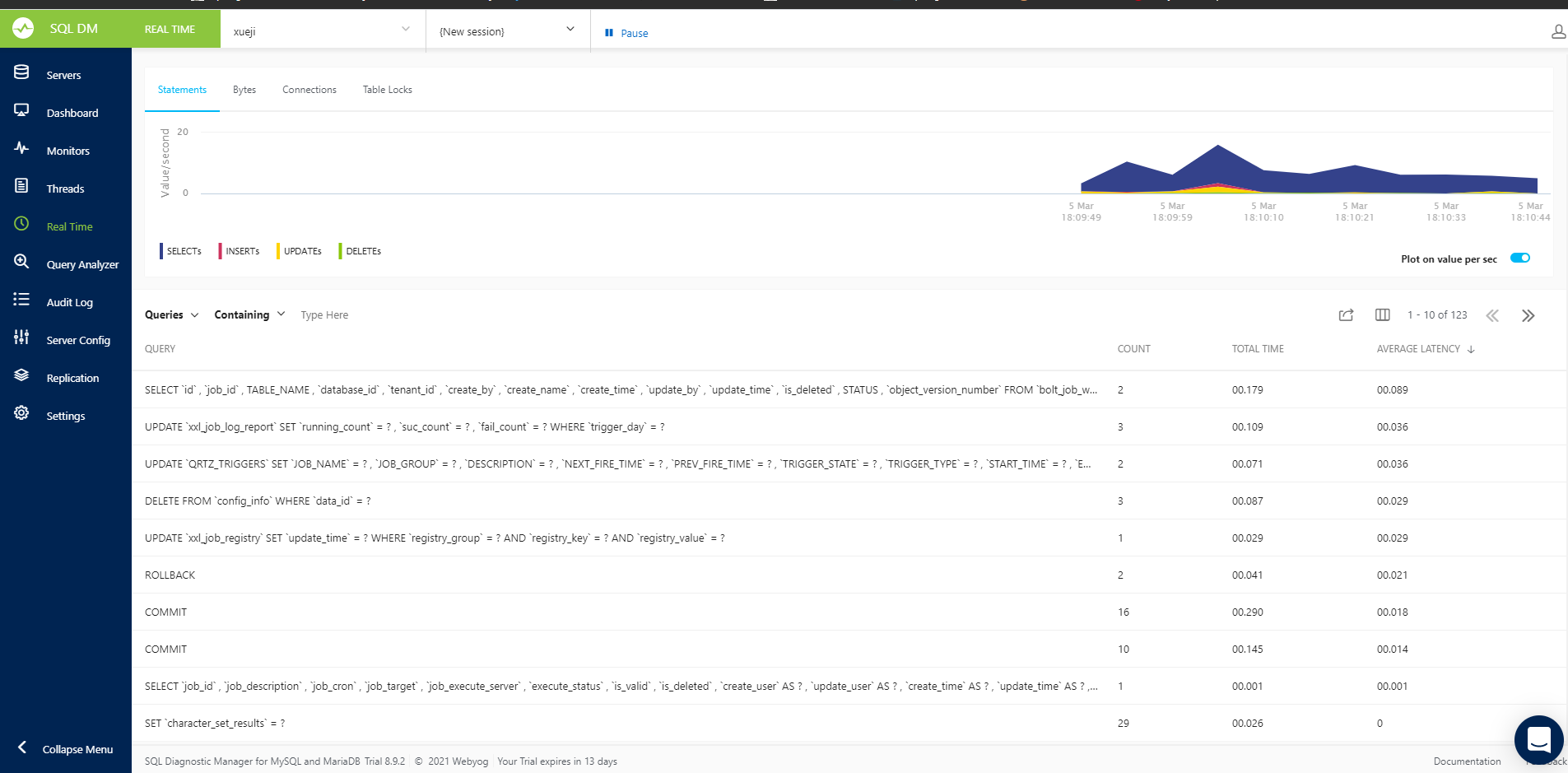Toggle the UPDATEs series in the legend
The height and width of the screenshot is (773, 1568).
(x=302, y=251)
